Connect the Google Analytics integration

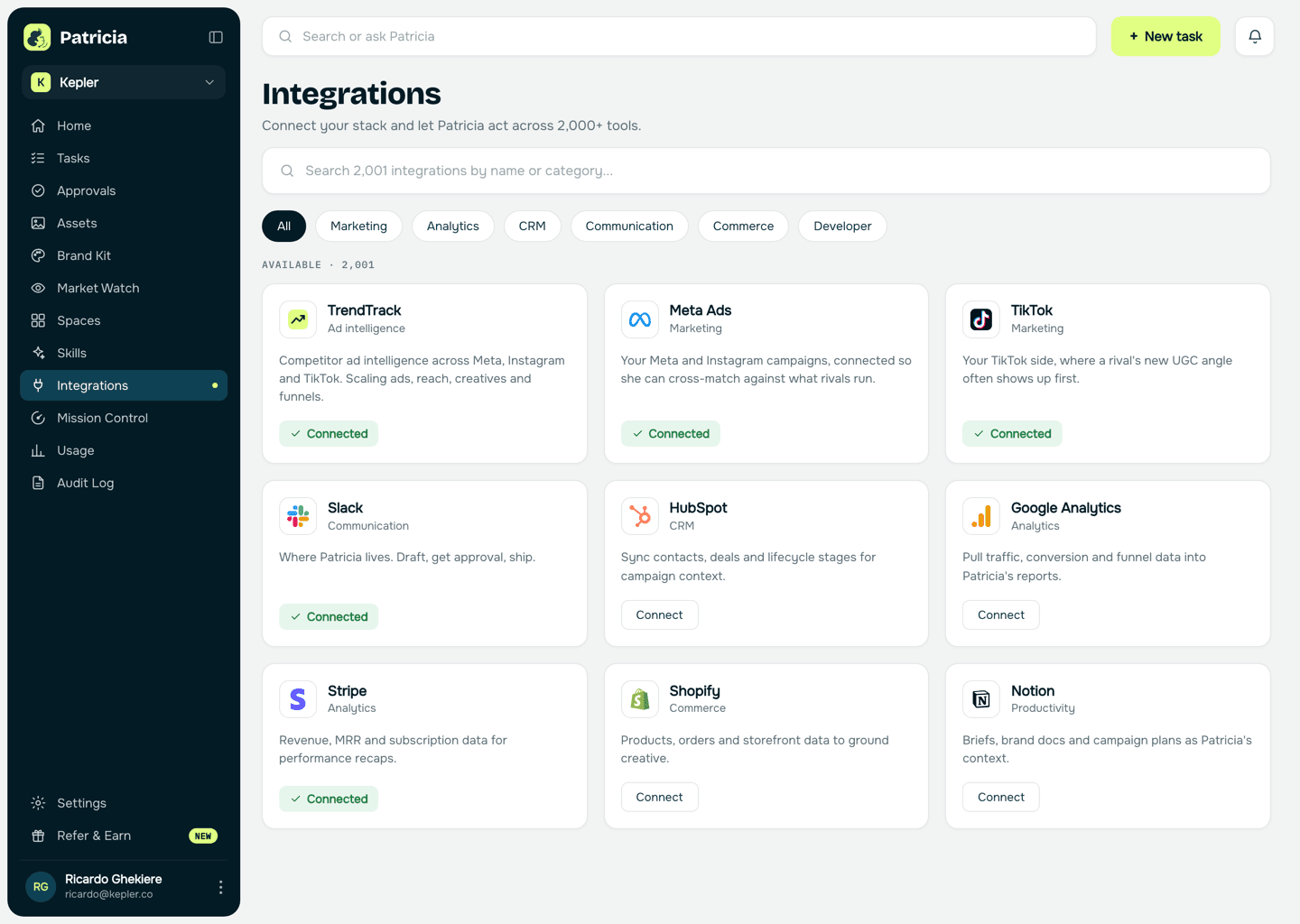1001,615
